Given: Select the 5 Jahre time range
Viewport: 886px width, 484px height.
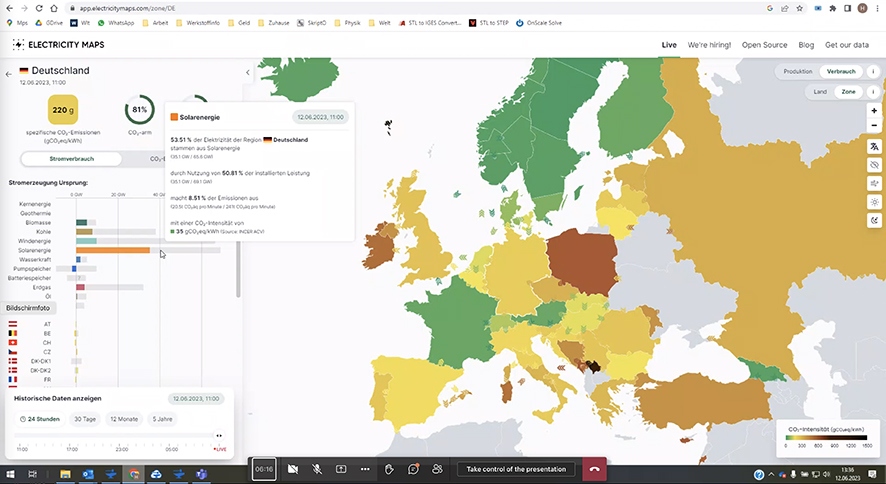Looking at the screenshot, I should coord(162,419).
